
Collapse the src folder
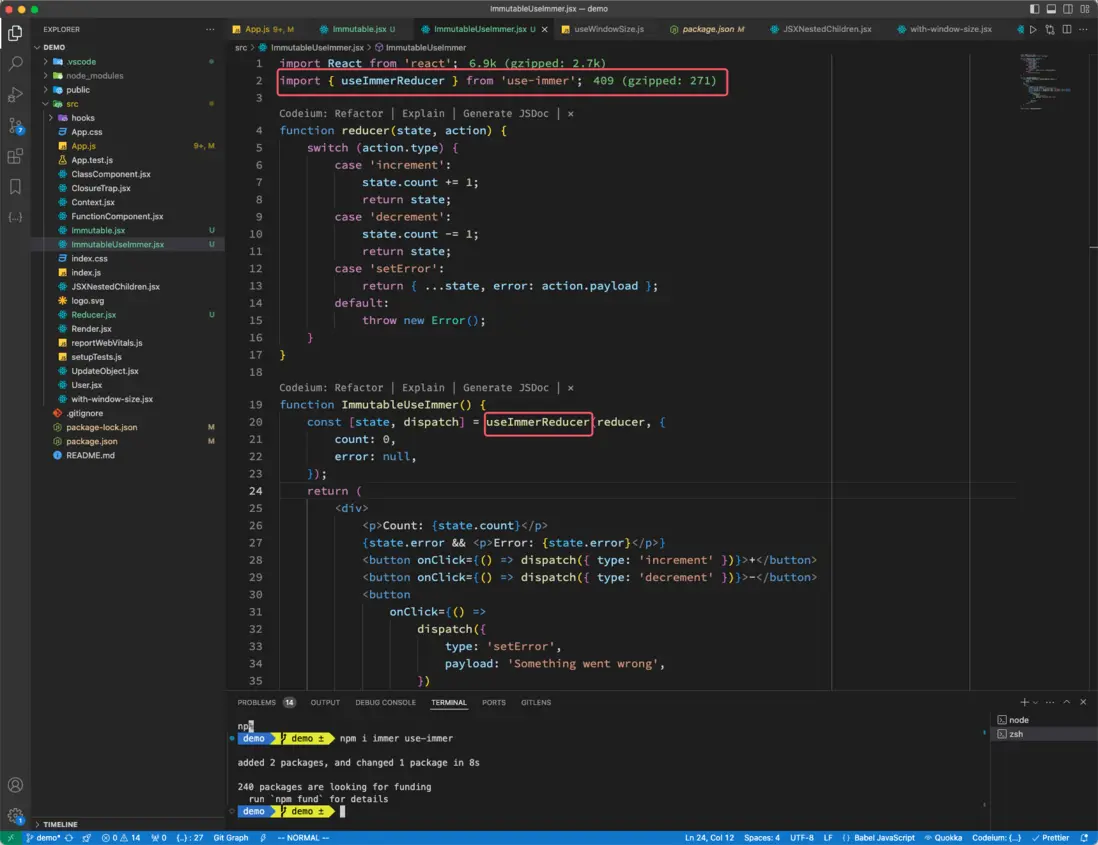tap(72, 104)
